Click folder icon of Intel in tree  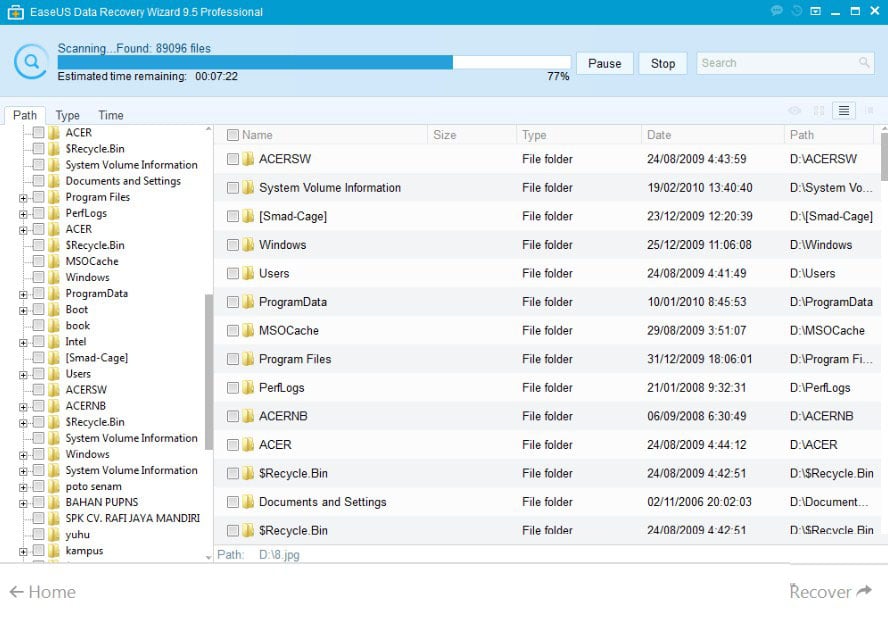point(54,341)
